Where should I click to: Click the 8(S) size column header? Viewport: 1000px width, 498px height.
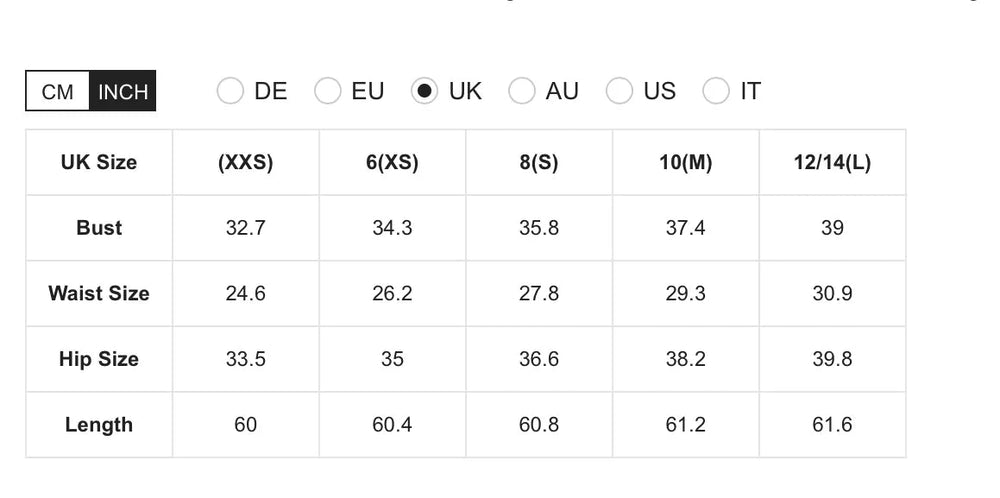coord(539,162)
